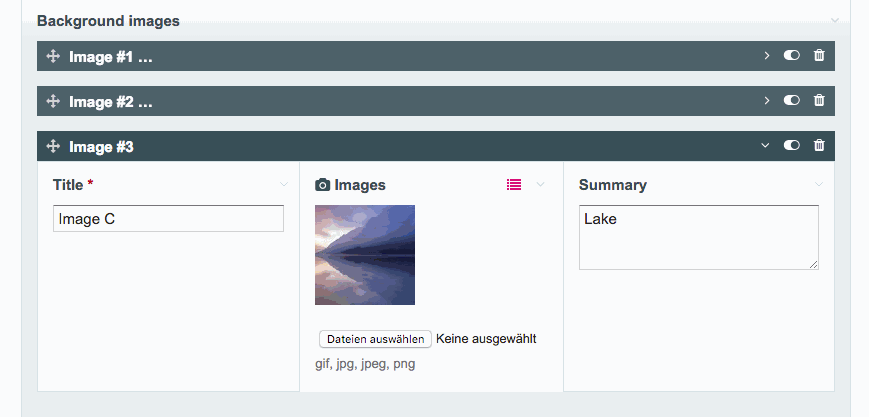This screenshot has height=417, width=869.
Task: Click the move handle icon of Image #2
Action: [53, 101]
